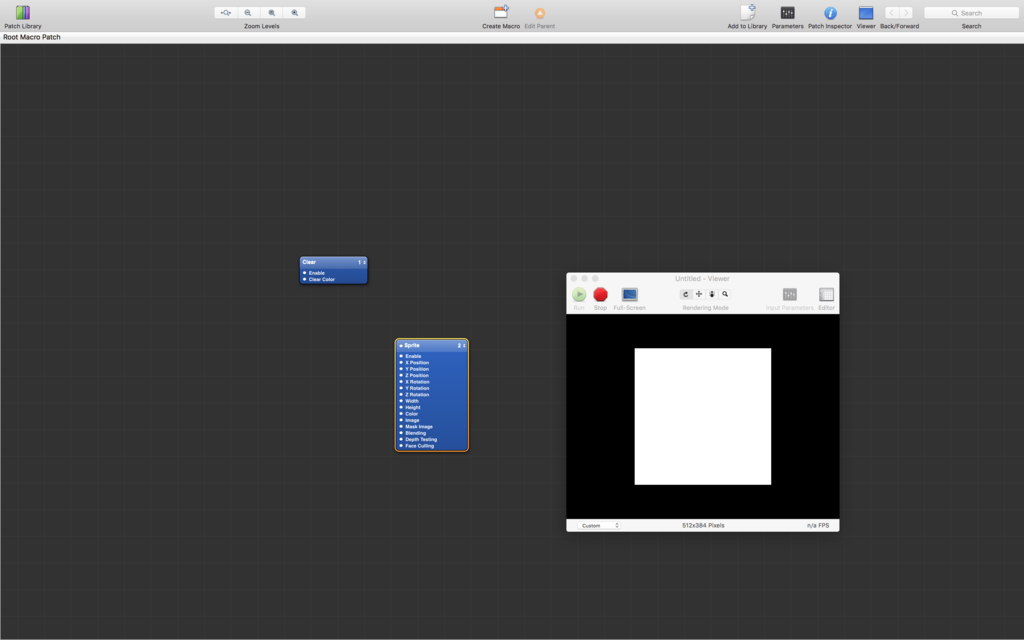Click the Sprite's Depth Testing port
The image size is (1024, 640).
click(x=401, y=440)
